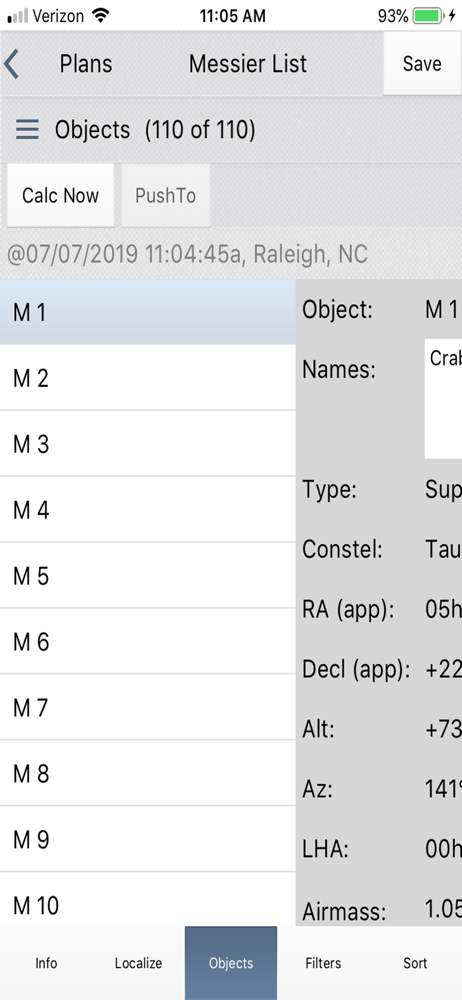The width and height of the screenshot is (462, 1000).
Task: Tap the Names text box
Action: tap(443, 399)
